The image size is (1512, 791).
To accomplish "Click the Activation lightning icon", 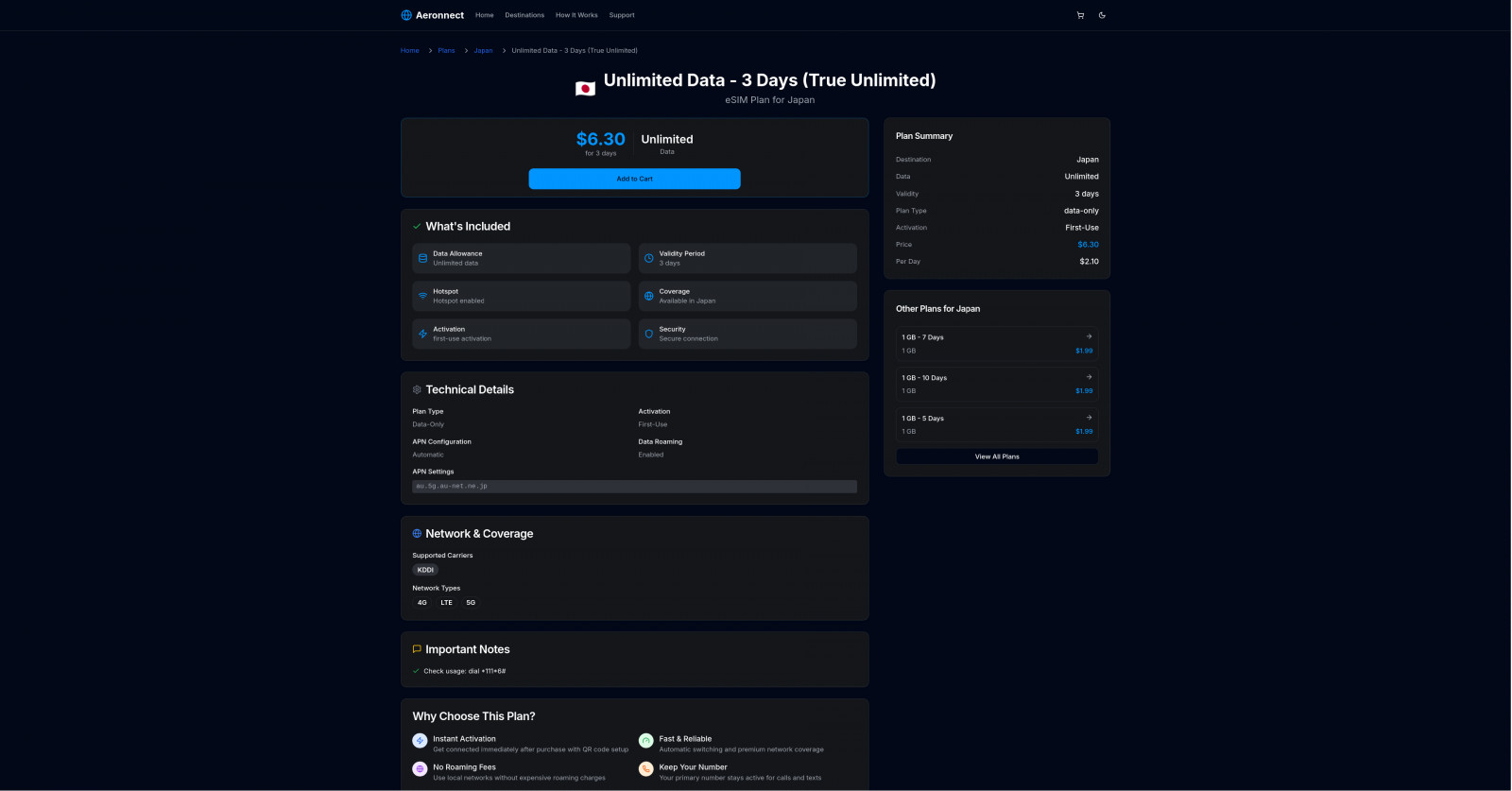I will coord(422,334).
